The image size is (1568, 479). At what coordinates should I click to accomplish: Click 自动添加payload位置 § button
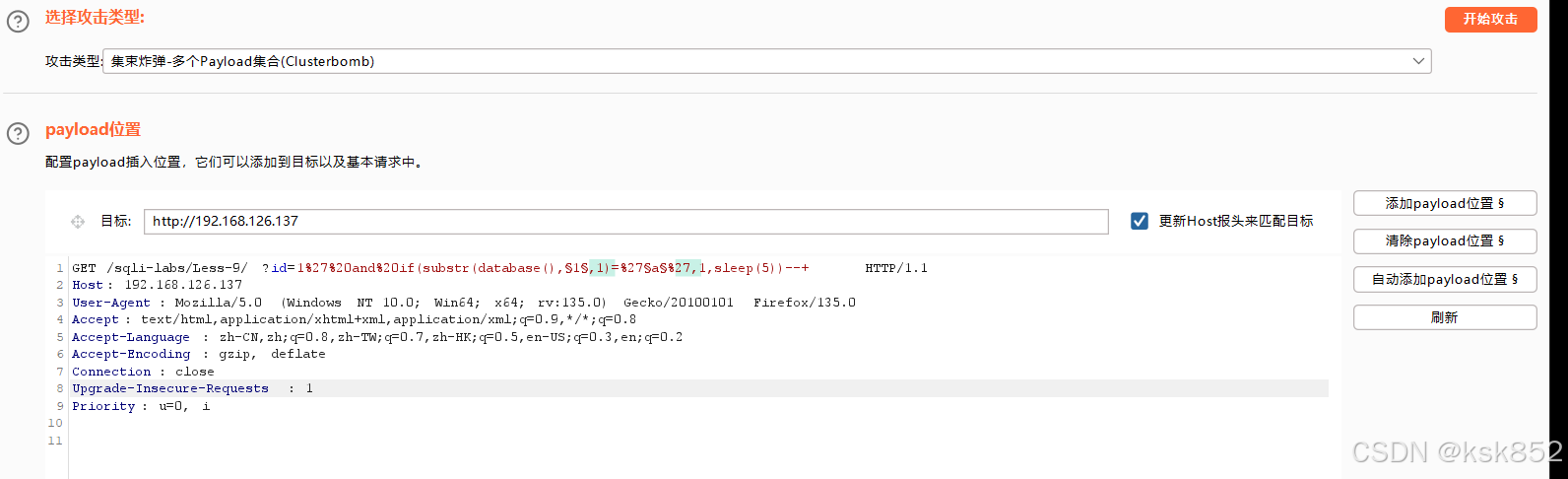pyautogui.click(x=1445, y=279)
